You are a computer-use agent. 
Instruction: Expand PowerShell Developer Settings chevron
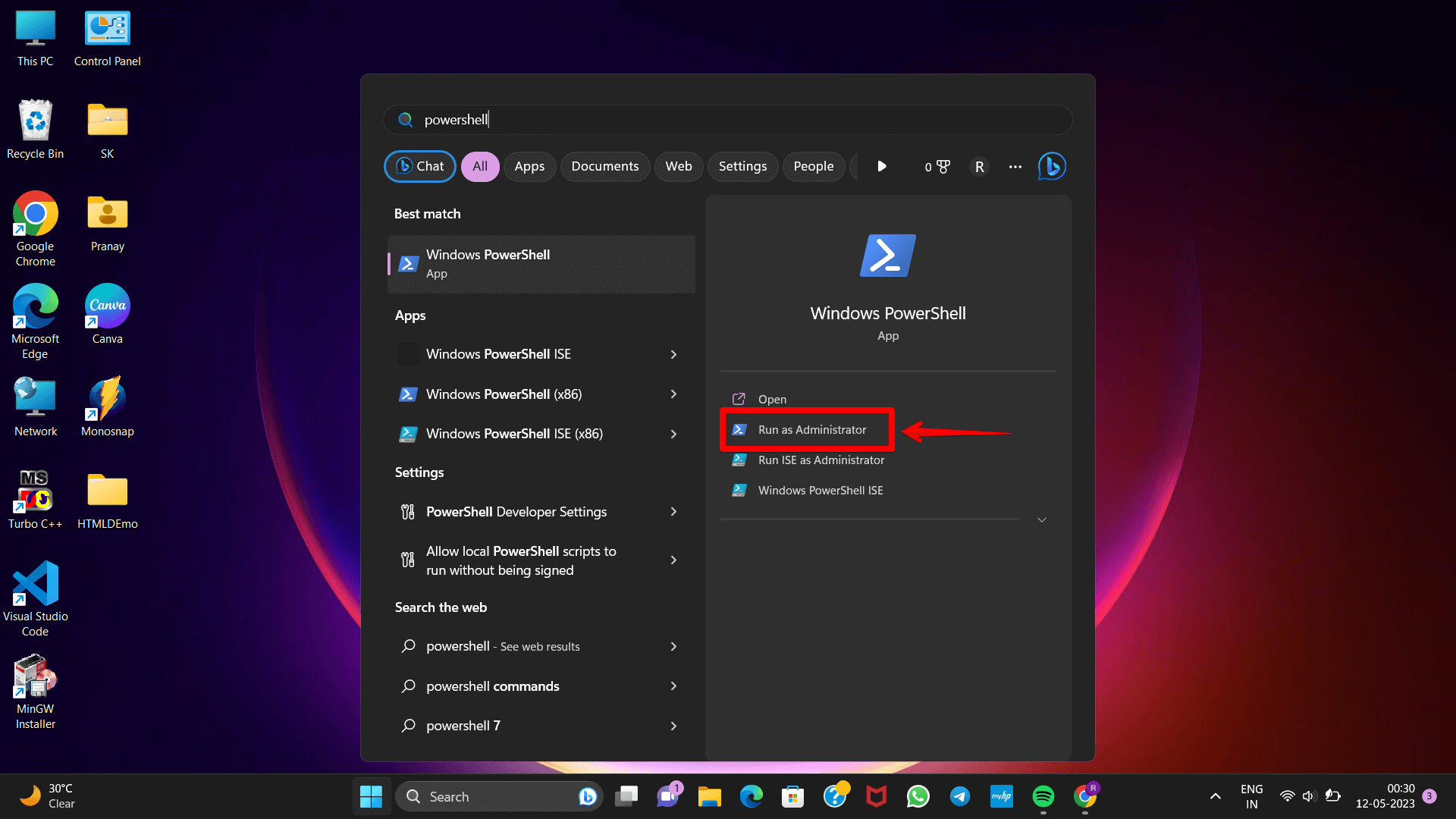673,512
